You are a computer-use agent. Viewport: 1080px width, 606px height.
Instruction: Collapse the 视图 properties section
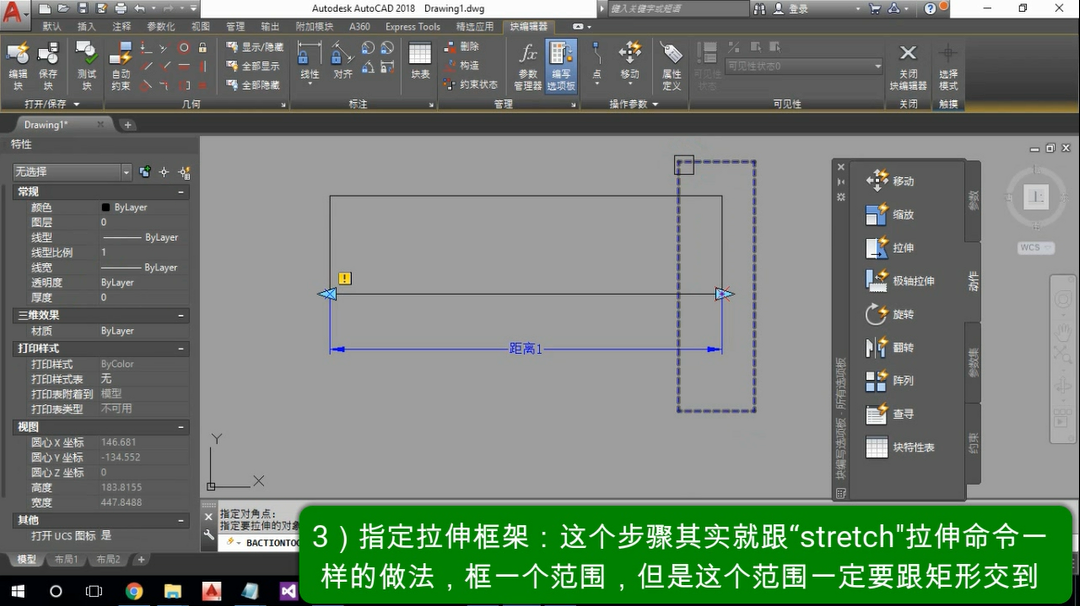(x=181, y=427)
